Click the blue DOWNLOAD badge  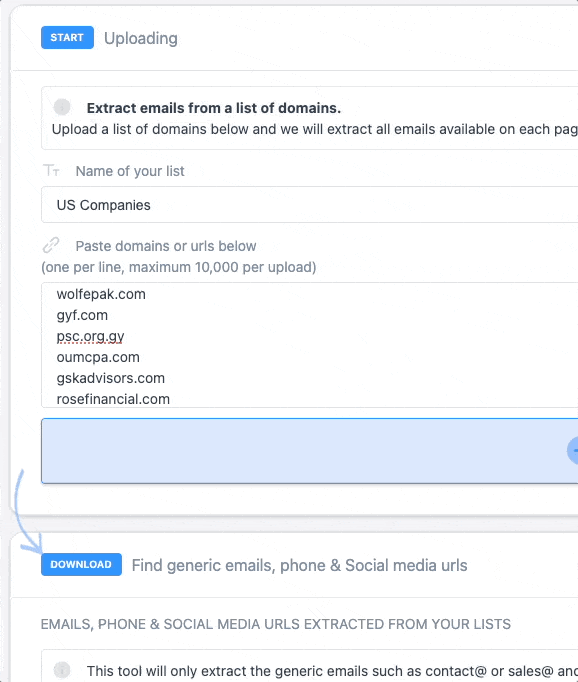pos(81,565)
